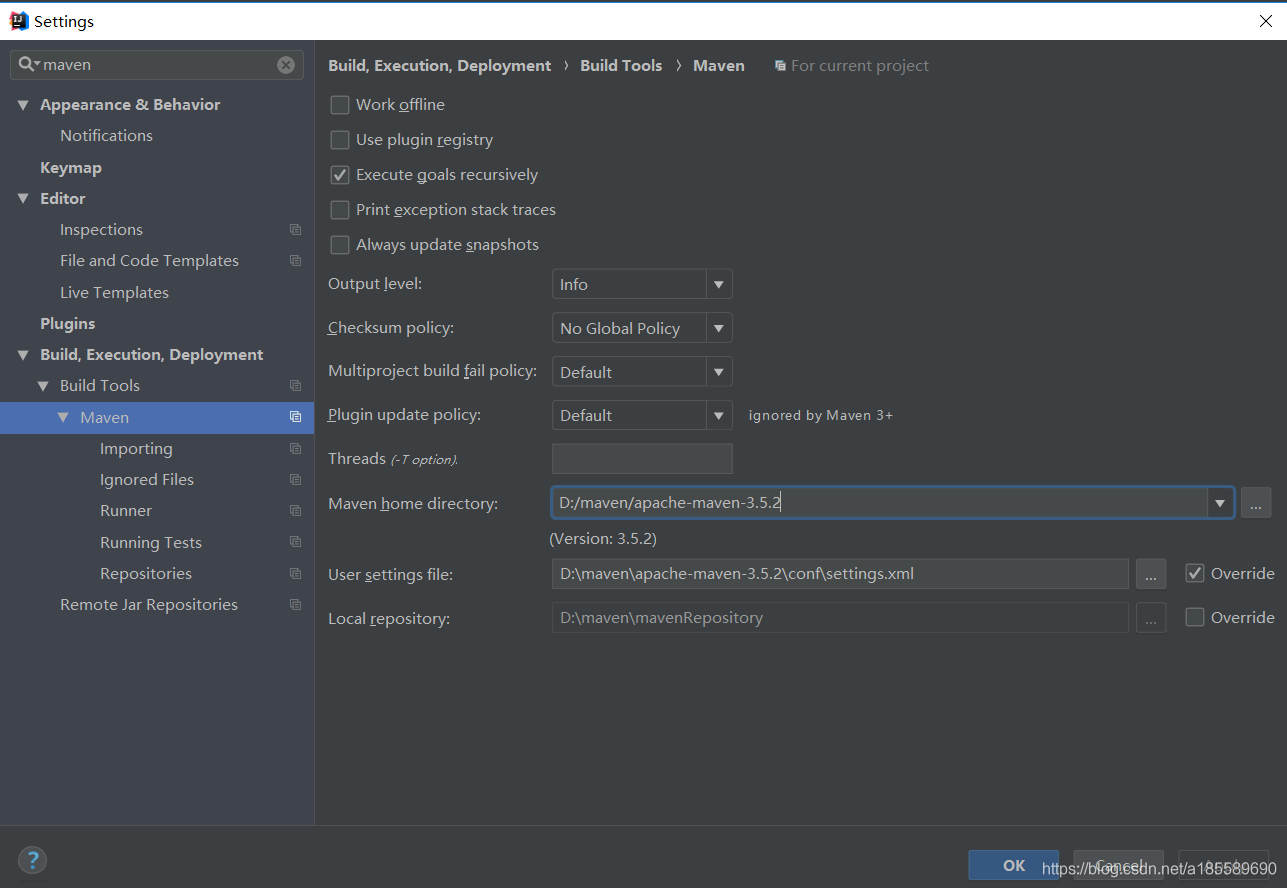Browse for Local repository with ... button

pos(1150,618)
